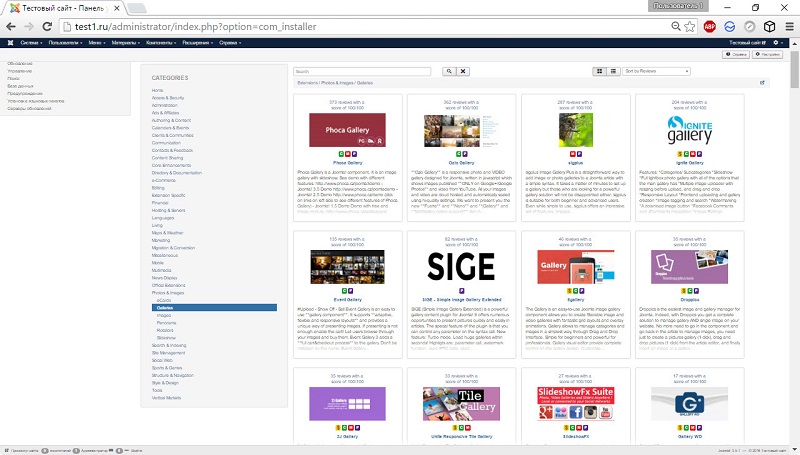Open the Event Gallery thumbnail
This screenshot has height=455, width=800.
(x=347, y=267)
